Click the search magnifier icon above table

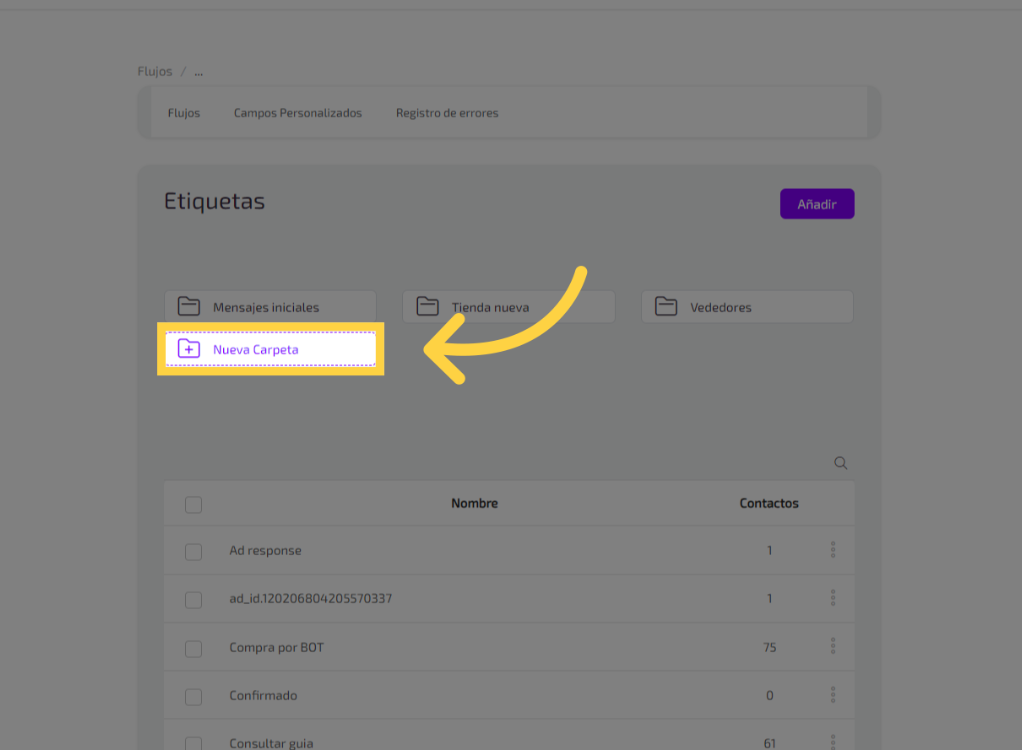(x=841, y=463)
